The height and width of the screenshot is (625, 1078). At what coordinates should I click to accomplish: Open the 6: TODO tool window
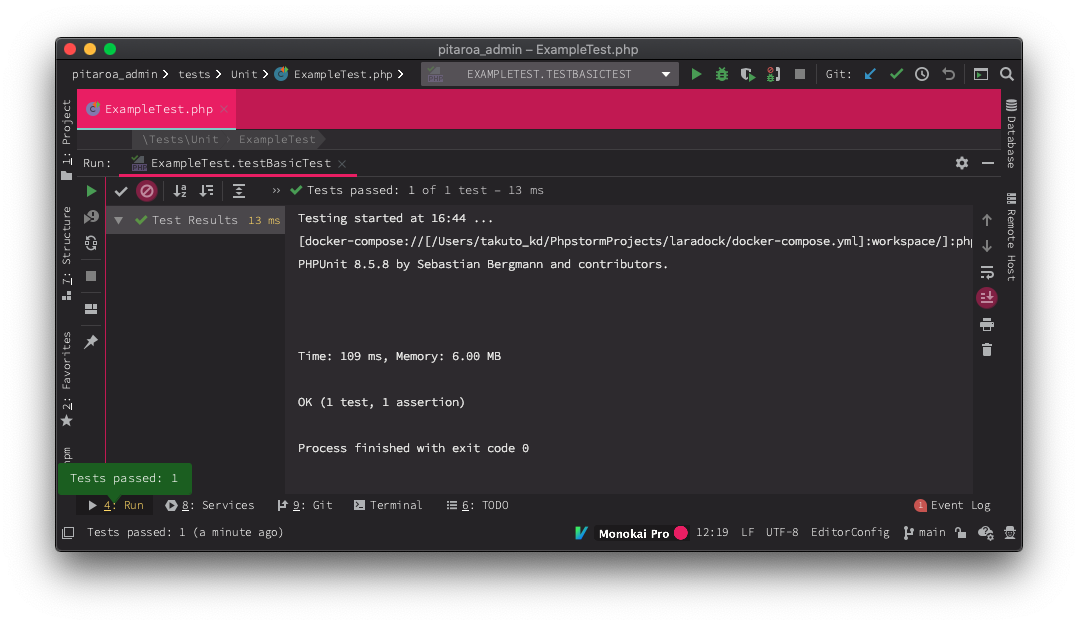477,505
